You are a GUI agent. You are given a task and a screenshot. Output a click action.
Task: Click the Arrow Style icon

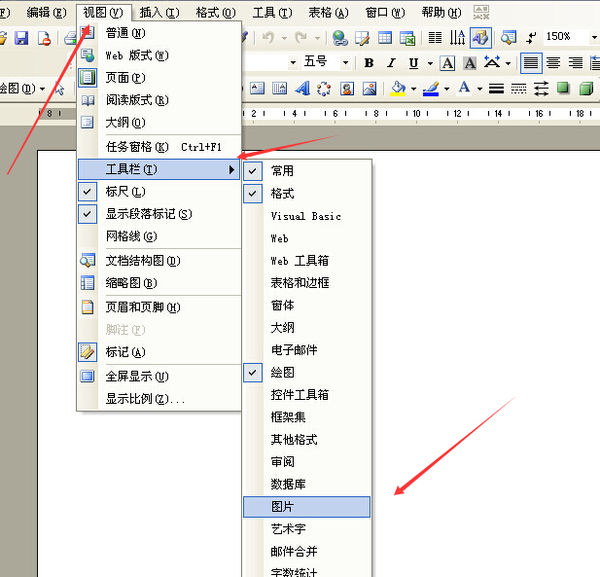point(541,89)
